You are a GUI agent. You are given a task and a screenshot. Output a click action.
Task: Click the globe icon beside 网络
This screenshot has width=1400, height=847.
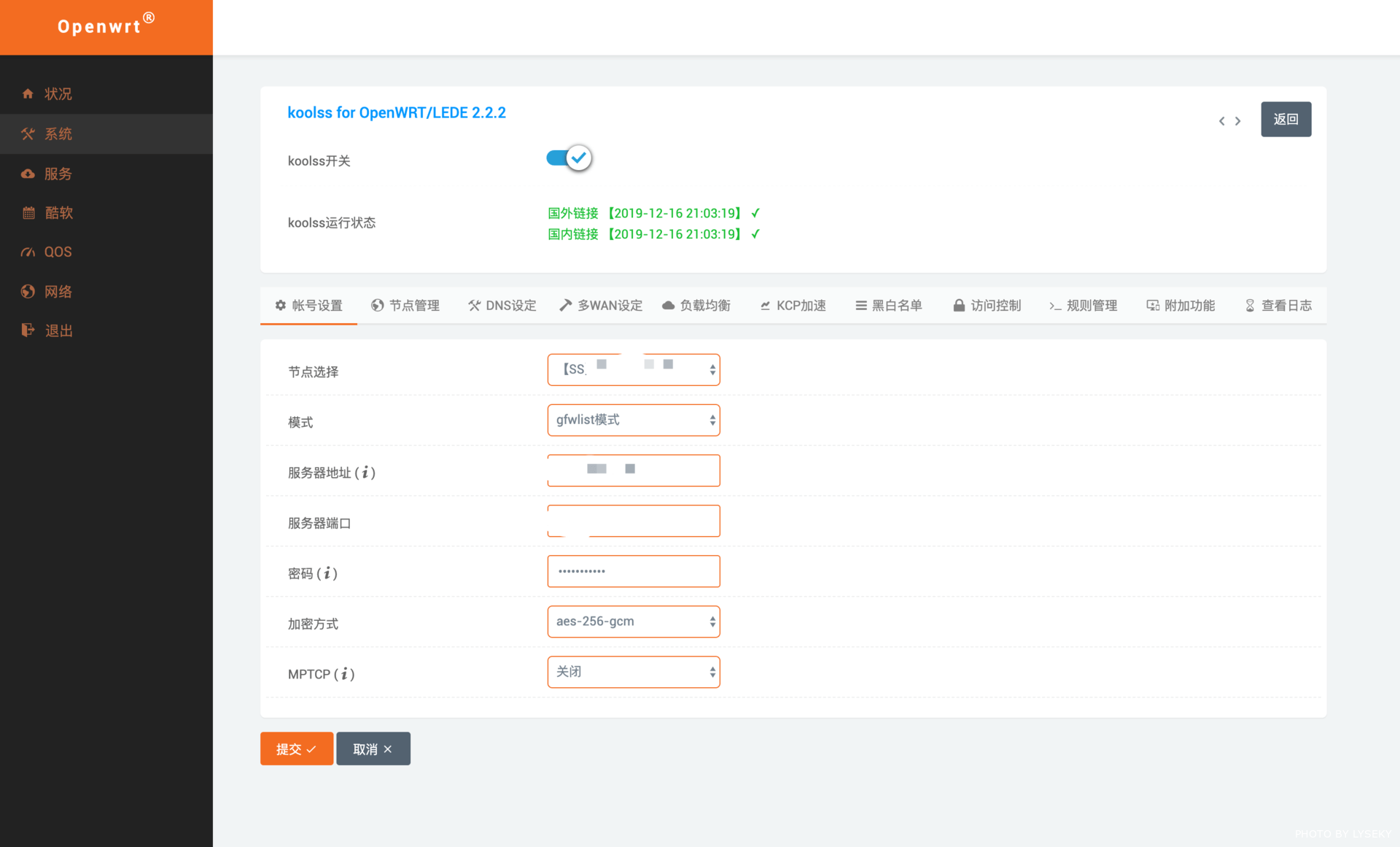28,291
